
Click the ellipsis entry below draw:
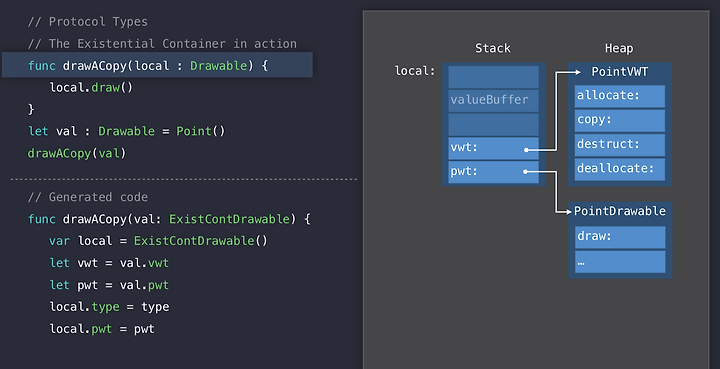[x=620, y=262]
